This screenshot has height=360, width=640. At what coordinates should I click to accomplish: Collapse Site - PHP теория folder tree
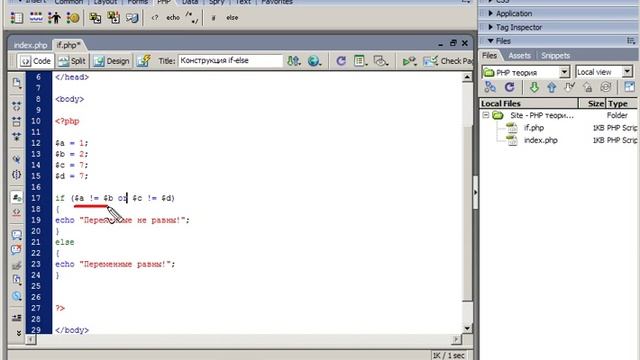pyautogui.click(x=485, y=115)
